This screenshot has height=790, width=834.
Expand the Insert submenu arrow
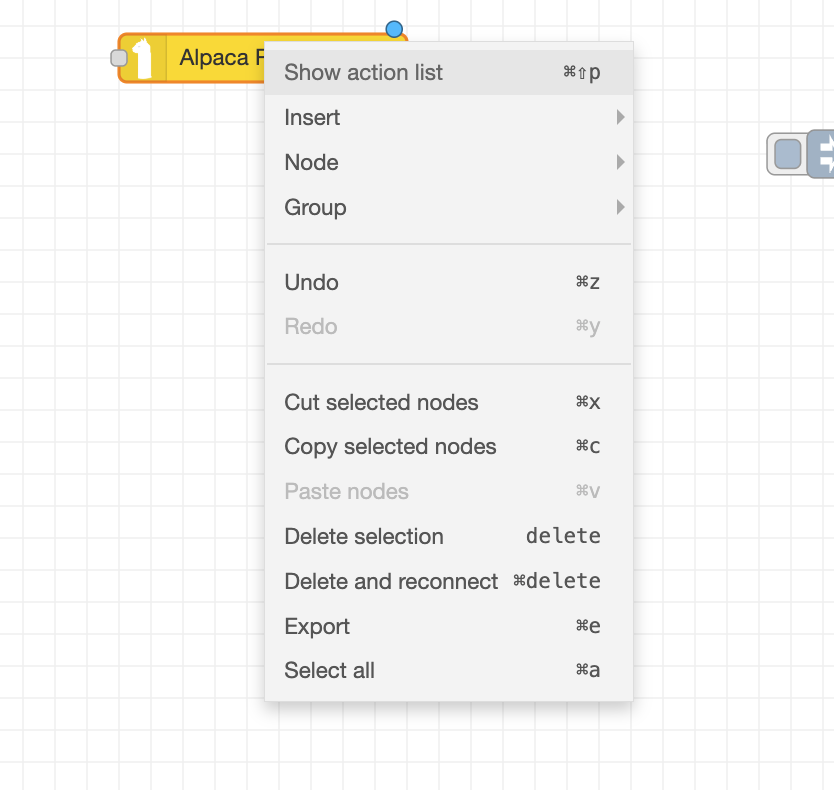point(620,118)
